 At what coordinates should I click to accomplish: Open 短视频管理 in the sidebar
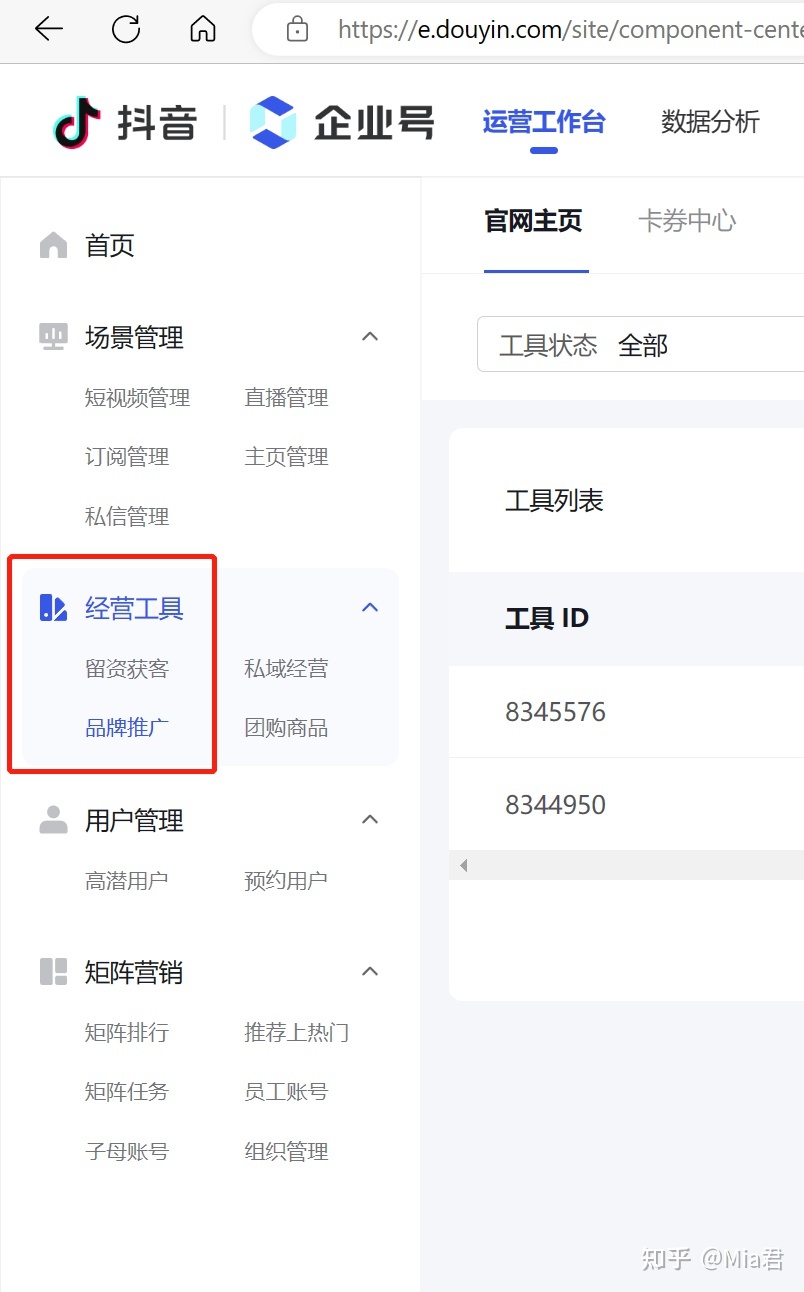point(137,398)
